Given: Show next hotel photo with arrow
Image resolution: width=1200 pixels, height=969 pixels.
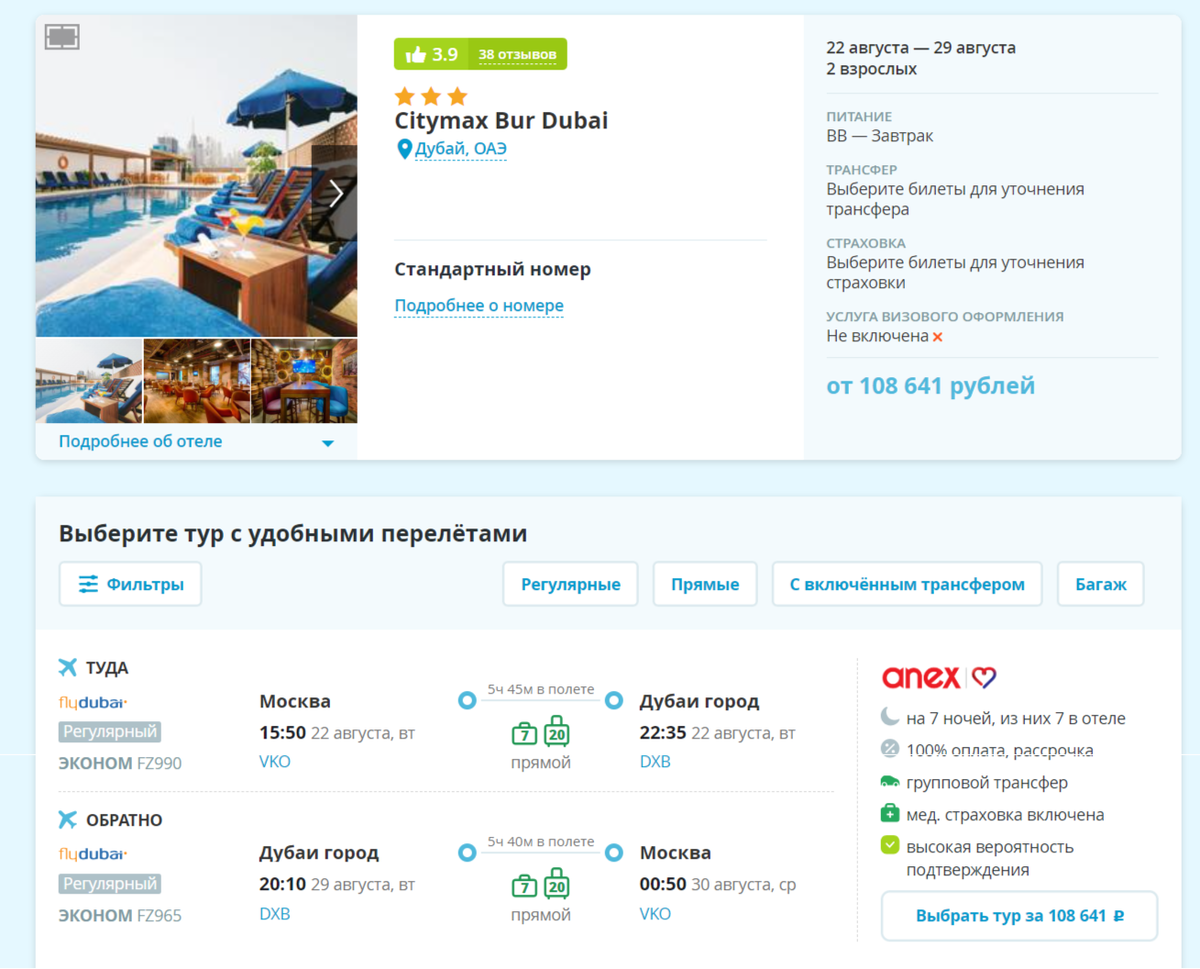Looking at the screenshot, I should [x=335, y=193].
